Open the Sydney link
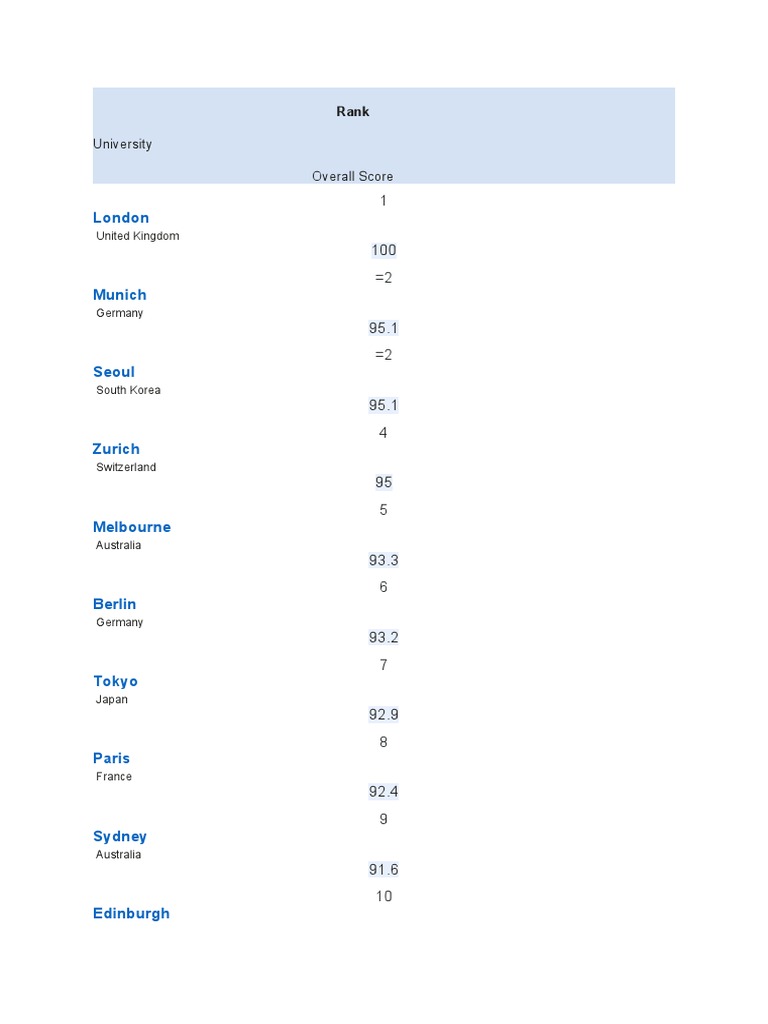This screenshot has height=1024, width=768. (120, 836)
